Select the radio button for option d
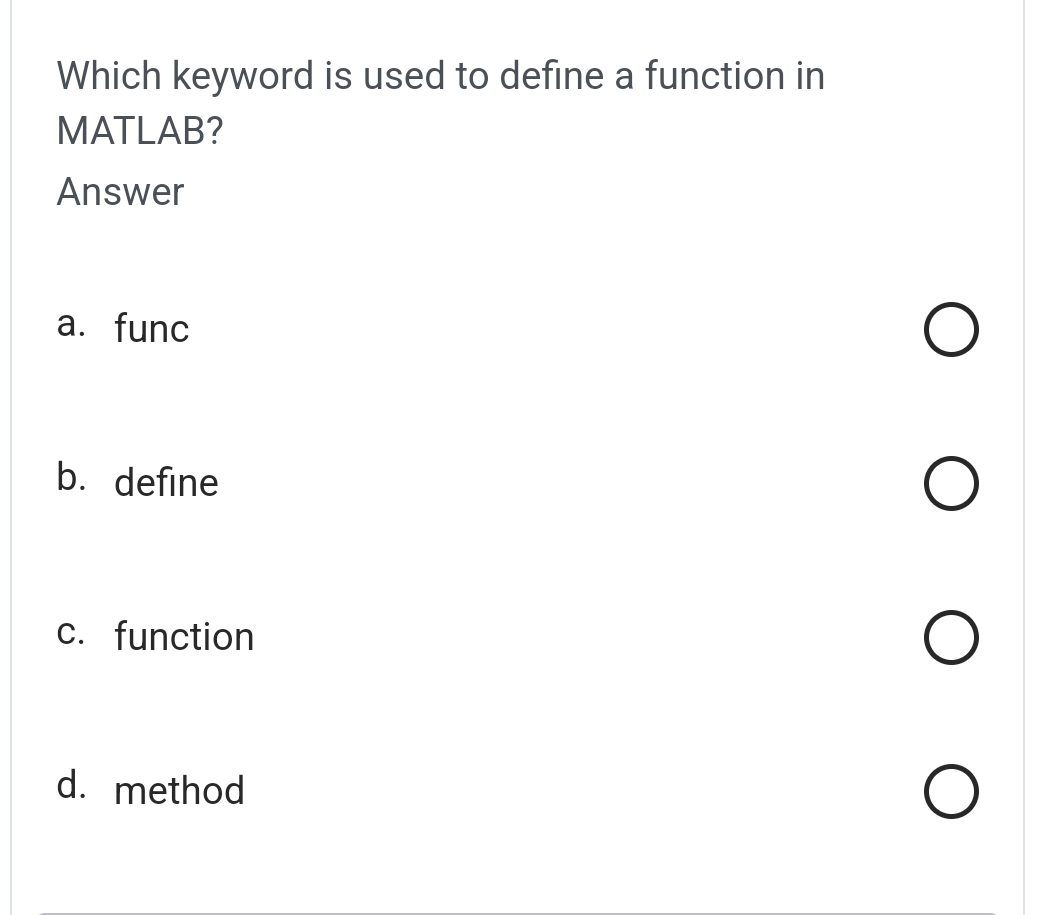This screenshot has width=1057, height=915. pyautogui.click(x=950, y=791)
